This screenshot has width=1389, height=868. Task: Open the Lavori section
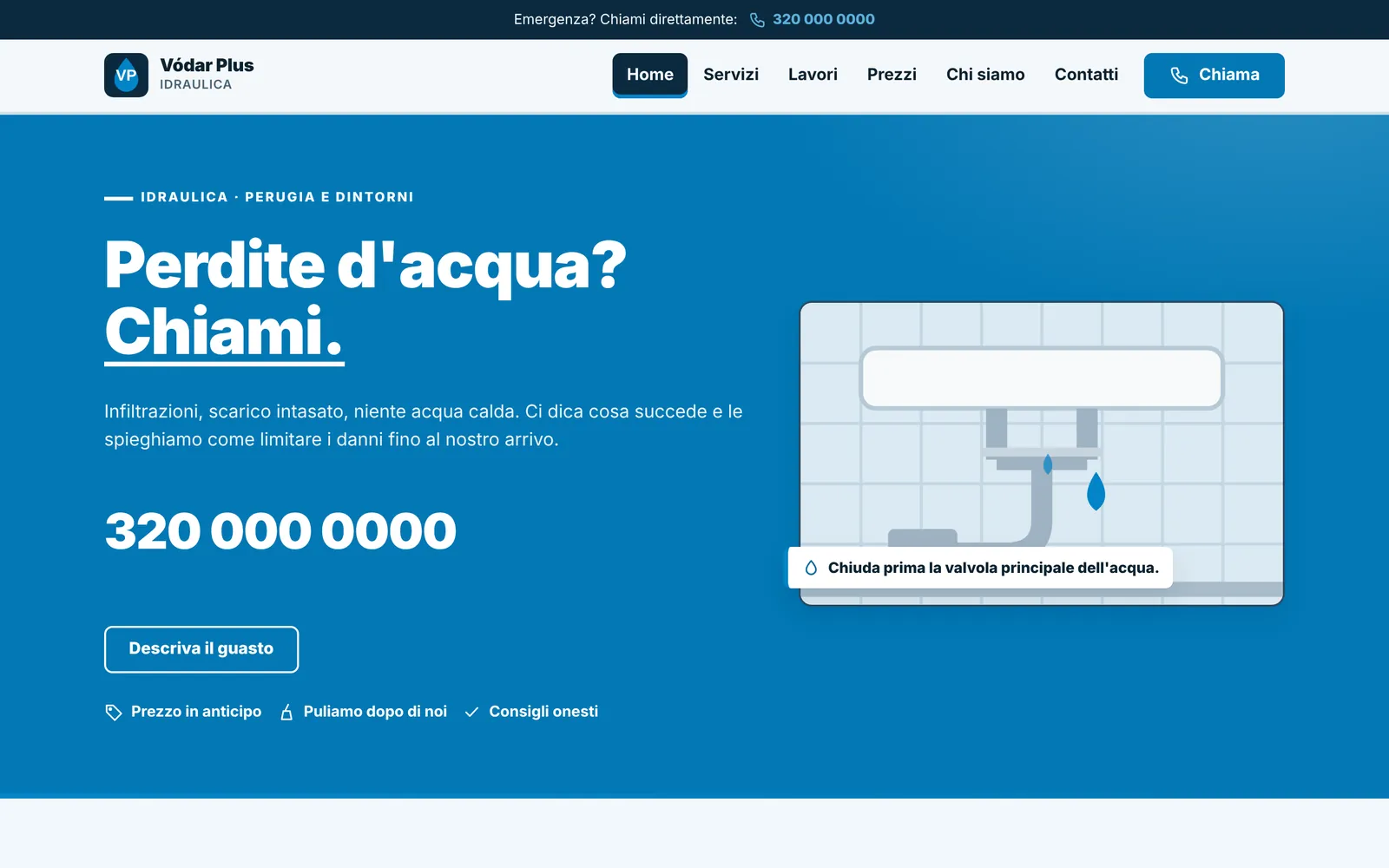pyautogui.click(x=813, y=75)
